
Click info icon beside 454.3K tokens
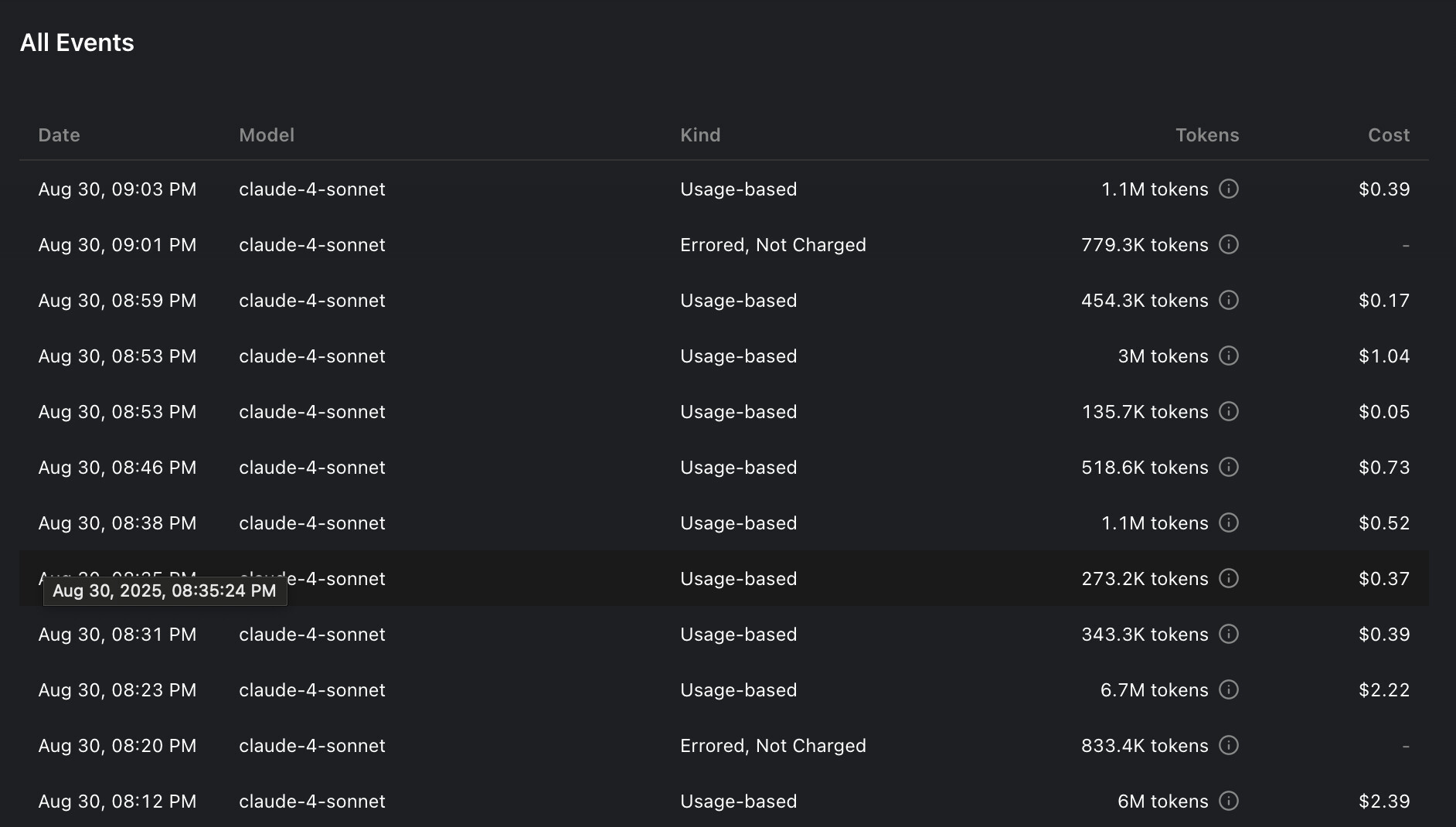1229,301
